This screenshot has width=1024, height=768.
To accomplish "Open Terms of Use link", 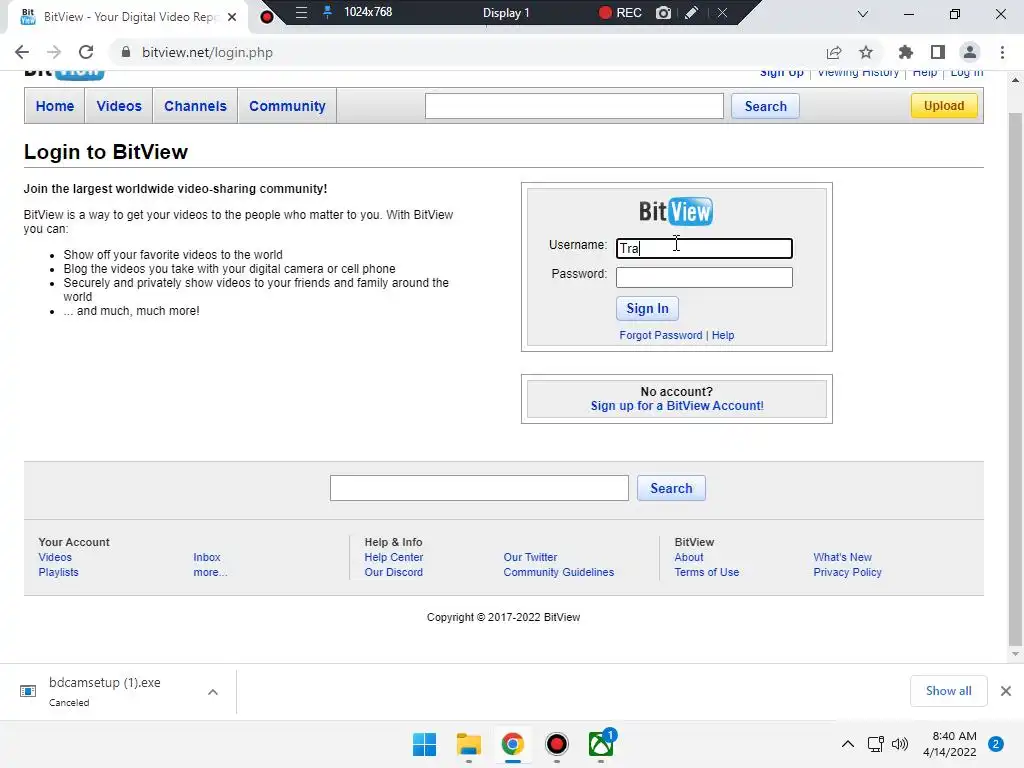I will coord(707,572).
